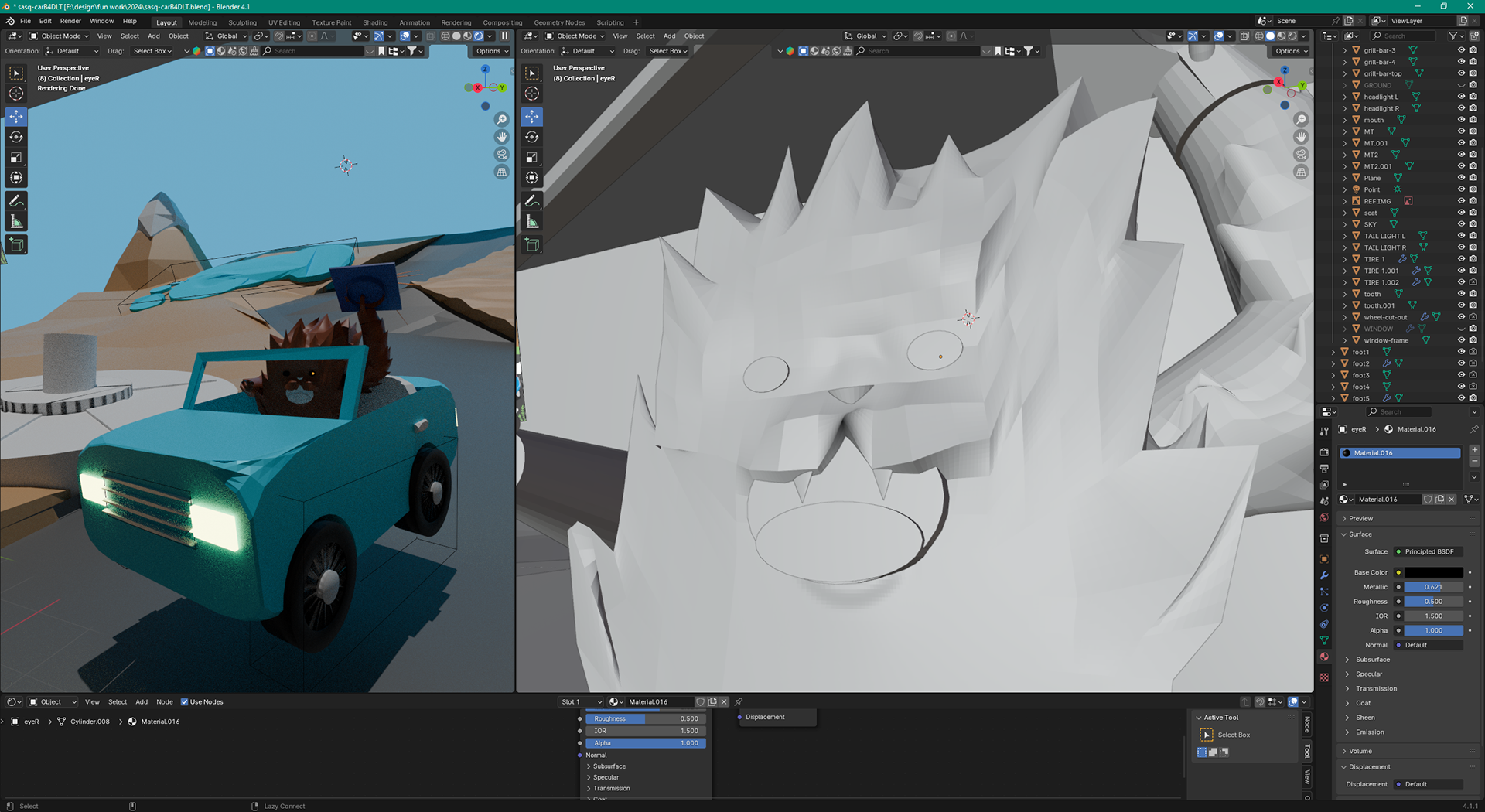The height and width of the screenshot is (812, 1485).
Task: Disable rendering for the seat object
Action: click(x=1473, y=213)
